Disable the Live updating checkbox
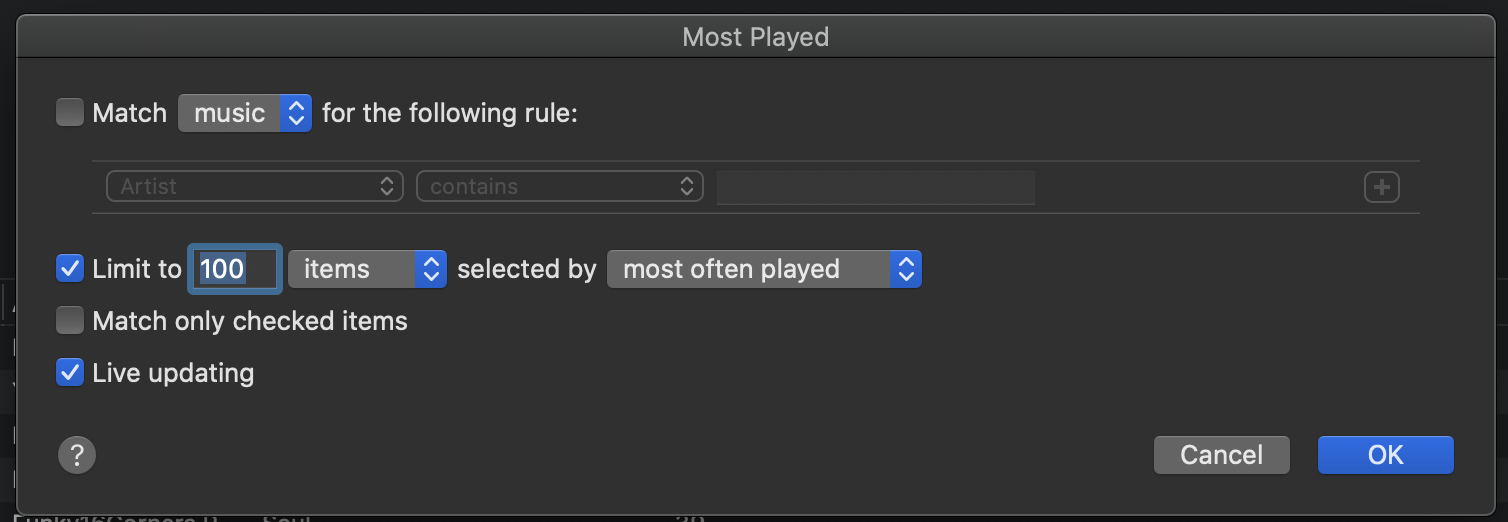Screen dimensions: 1508x522 [x=70, y=373]
